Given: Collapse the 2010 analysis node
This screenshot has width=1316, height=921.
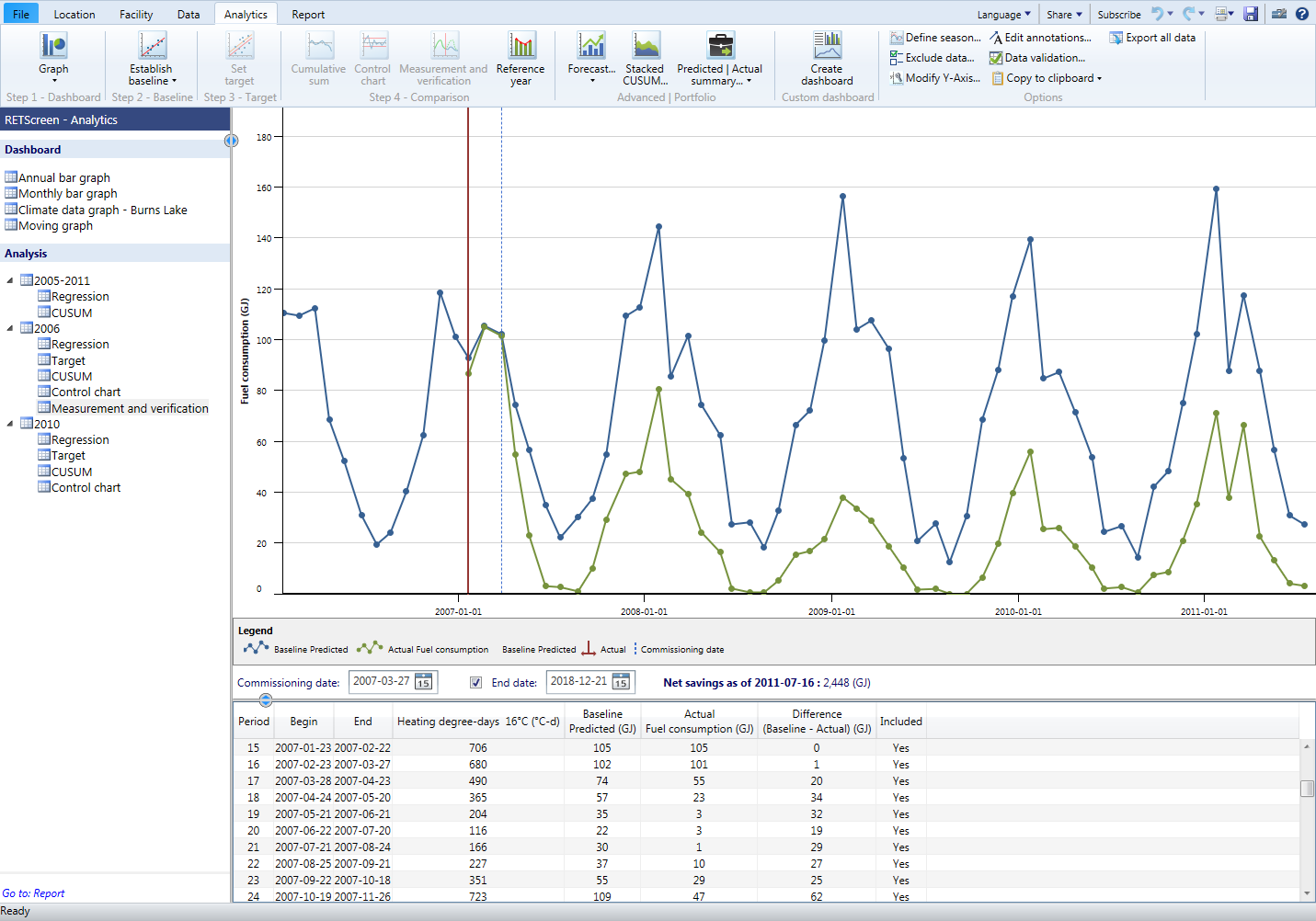Looking at the screenshot, I should pyautogui.click(x=10, y=424).
